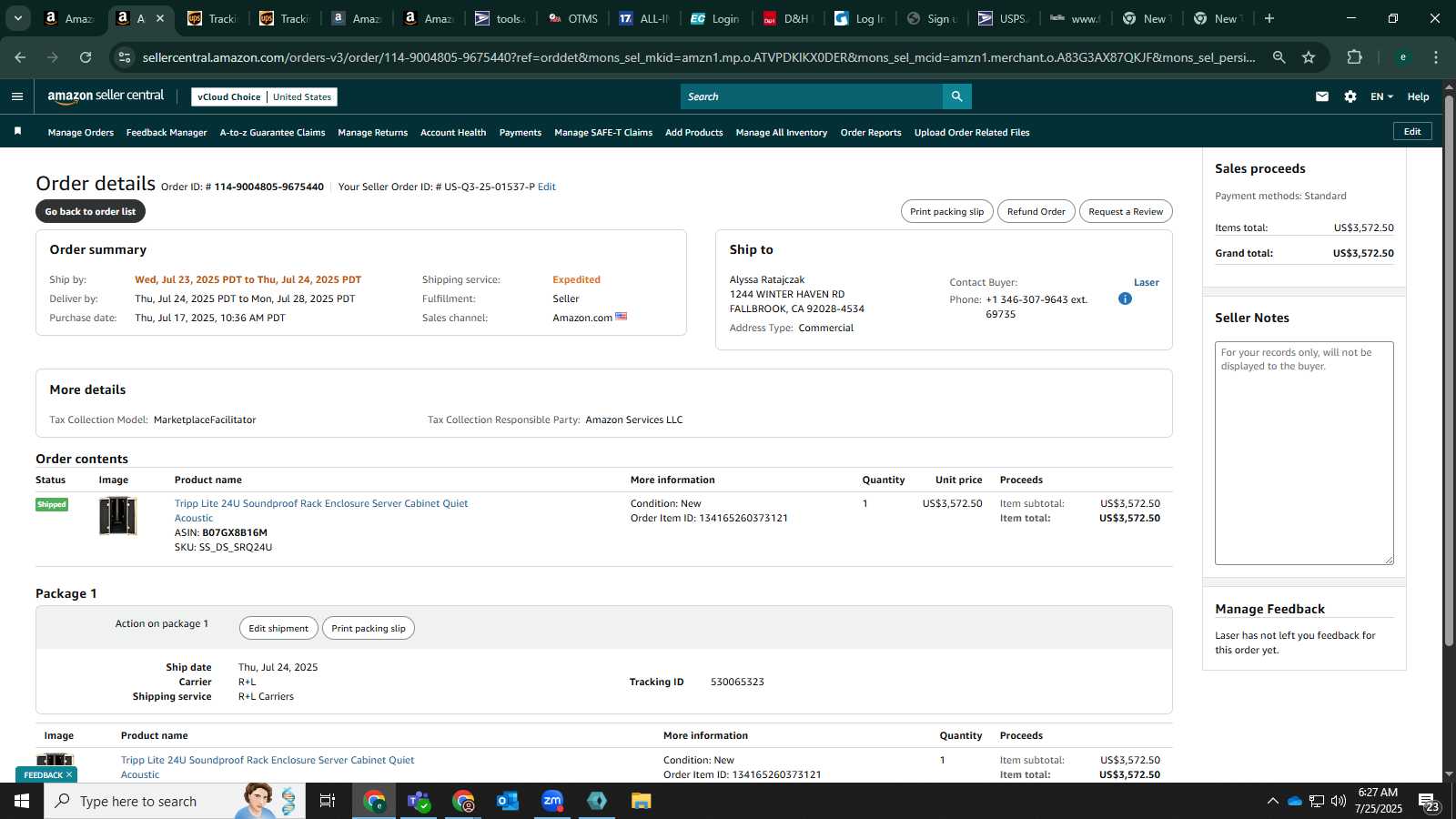Click the FEEDBACK tab label
The height and width of the screenshot is (819, 1456).
coord(43,774)
